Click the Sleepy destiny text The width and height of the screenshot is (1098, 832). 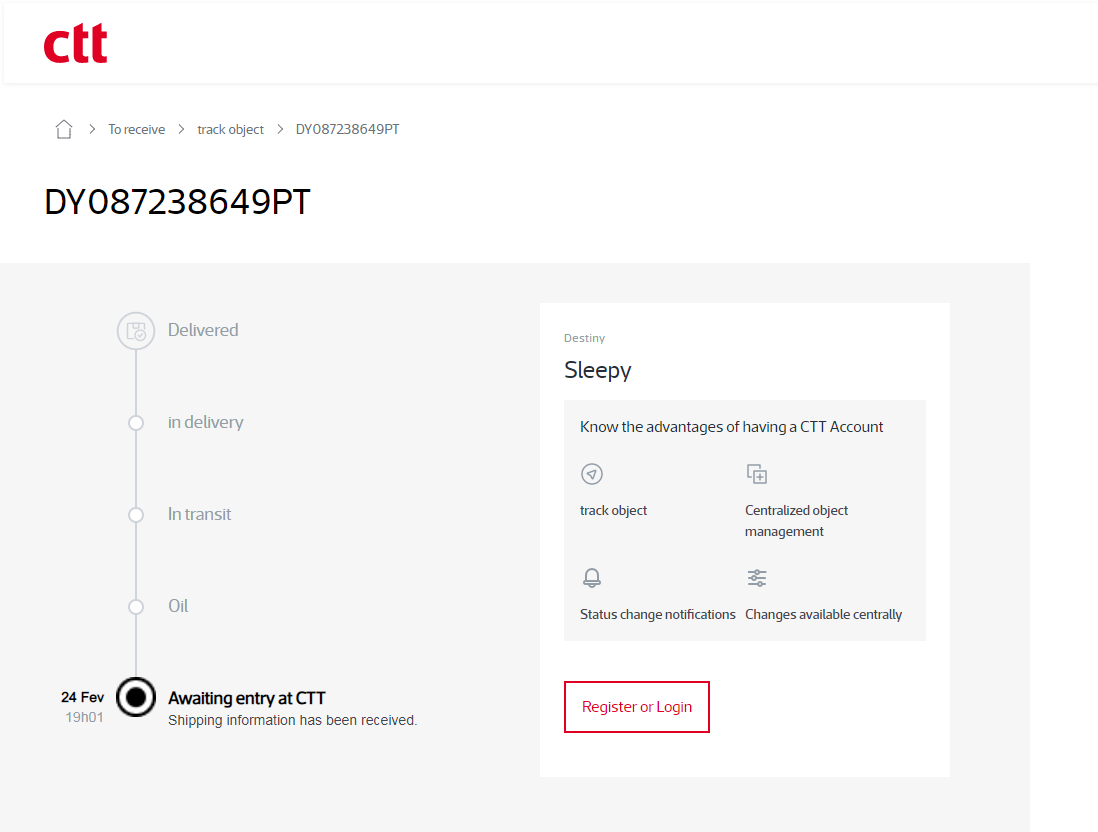pyautogui.click(x=597, y=370)
